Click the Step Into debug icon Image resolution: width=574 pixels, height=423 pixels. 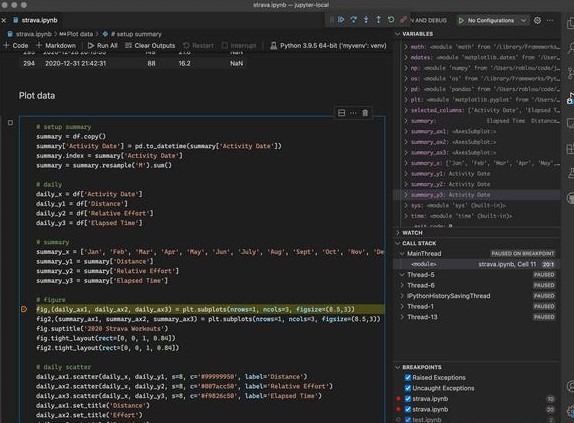366,20
